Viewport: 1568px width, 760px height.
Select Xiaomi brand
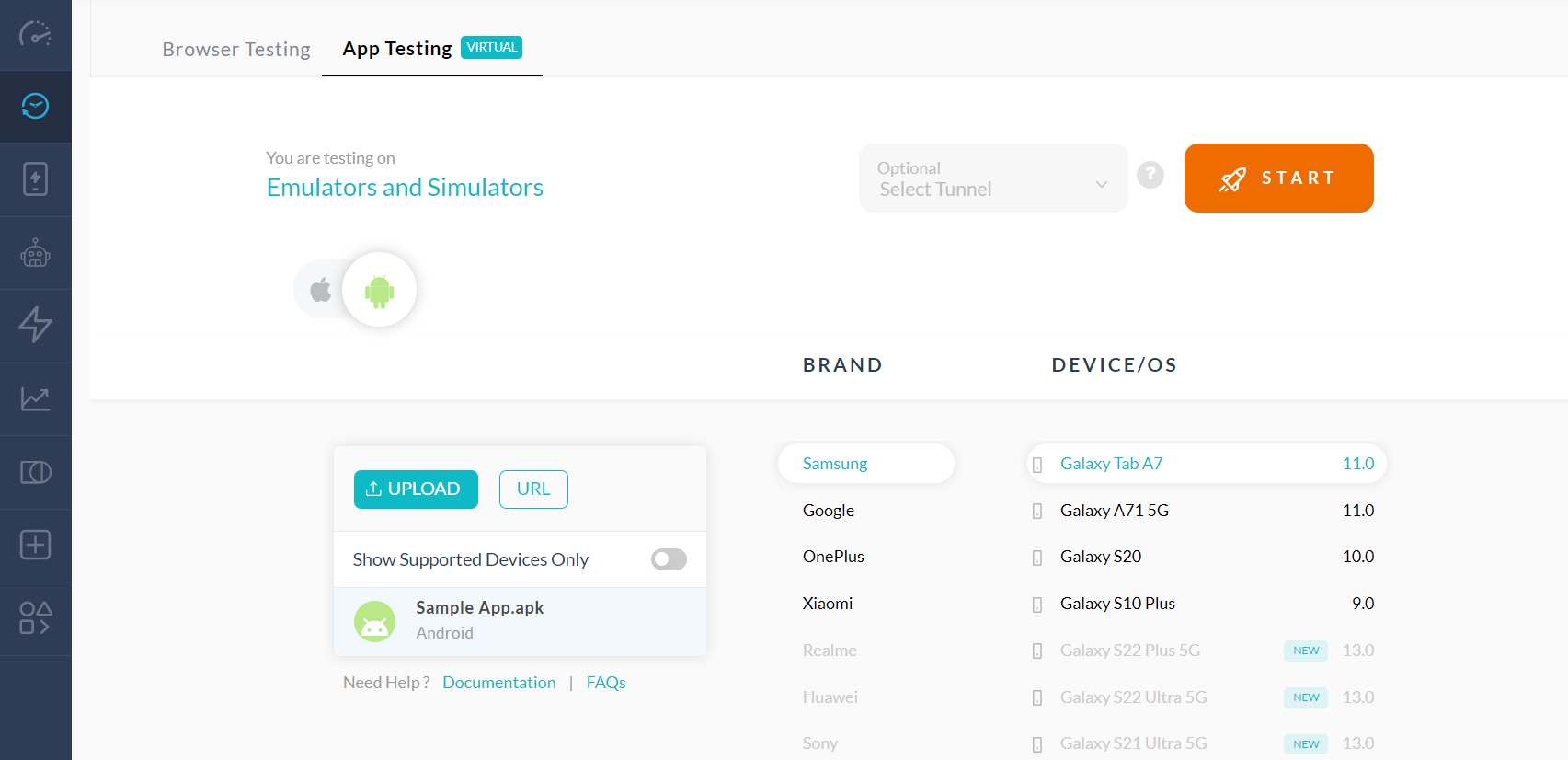pos(828,604)
